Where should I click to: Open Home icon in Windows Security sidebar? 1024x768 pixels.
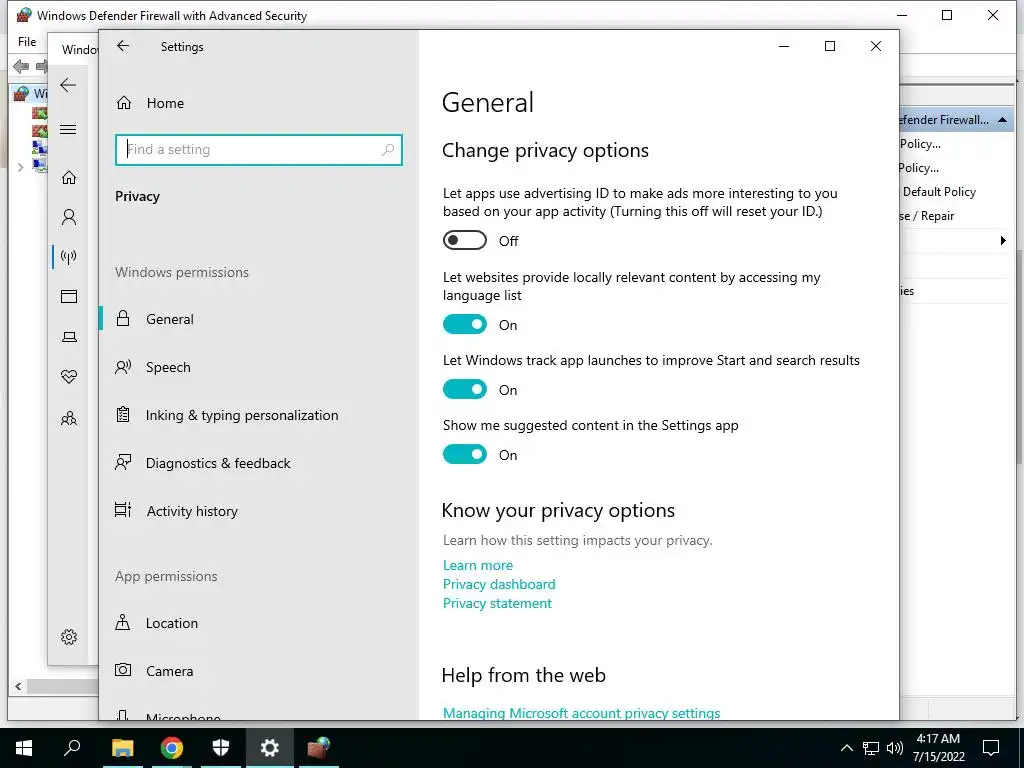[x=69, y=178]
